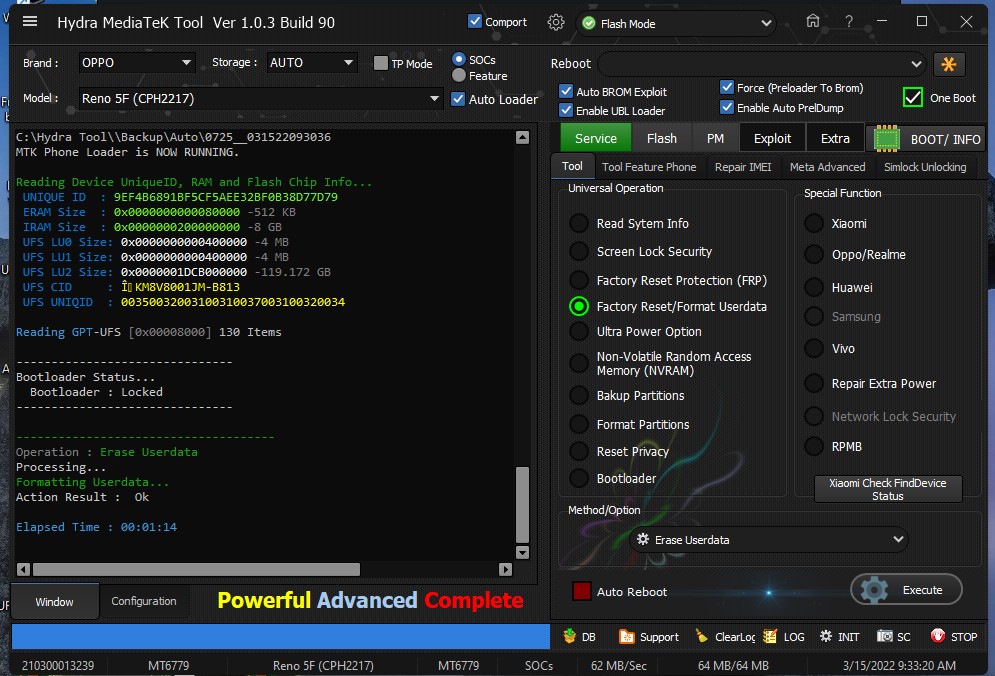This screenshot has height=676, width=995.
Task: Click the log horizontal scrollbar thumb
Action: [x=196, y=569]
